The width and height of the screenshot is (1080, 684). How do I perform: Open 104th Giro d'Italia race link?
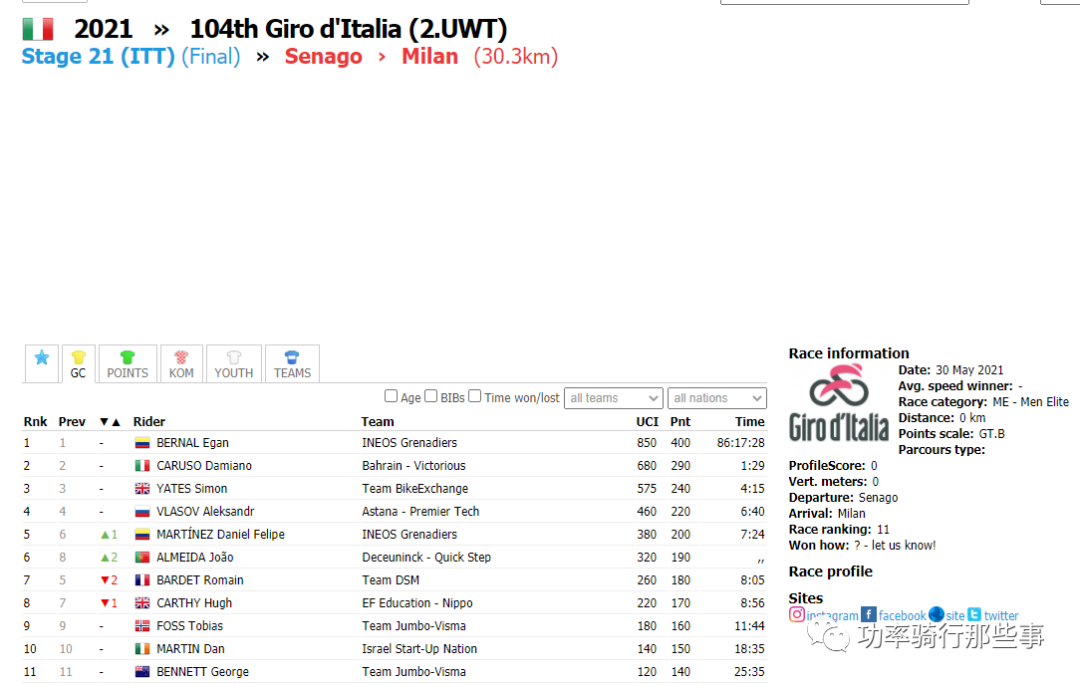click(348, 29)
